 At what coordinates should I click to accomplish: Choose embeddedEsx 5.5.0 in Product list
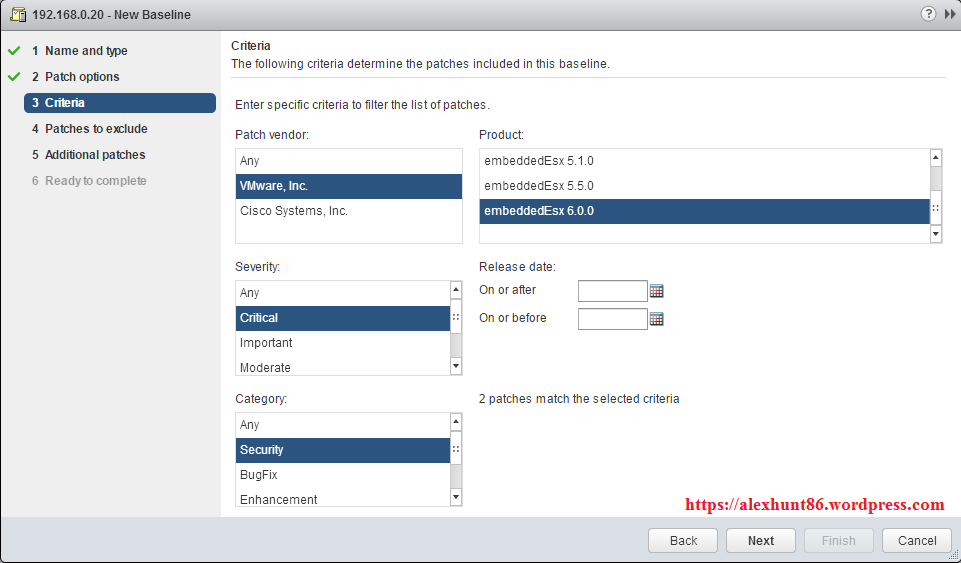(539, 186)
